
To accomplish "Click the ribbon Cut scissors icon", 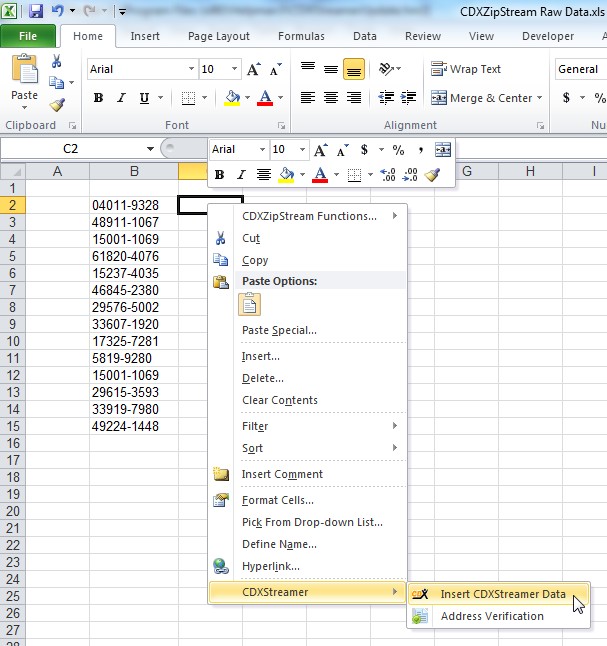I will click(56, 61).
